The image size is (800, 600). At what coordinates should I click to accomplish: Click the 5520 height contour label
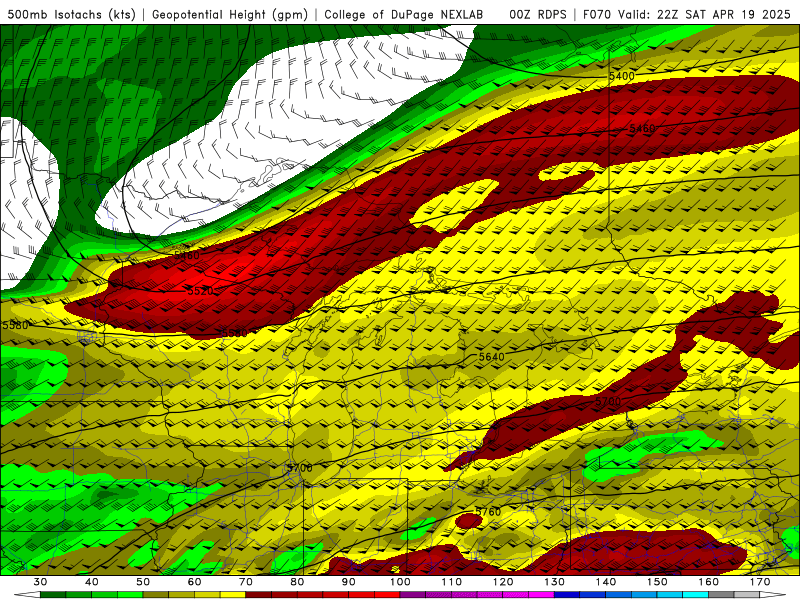[x=201, y=291]
